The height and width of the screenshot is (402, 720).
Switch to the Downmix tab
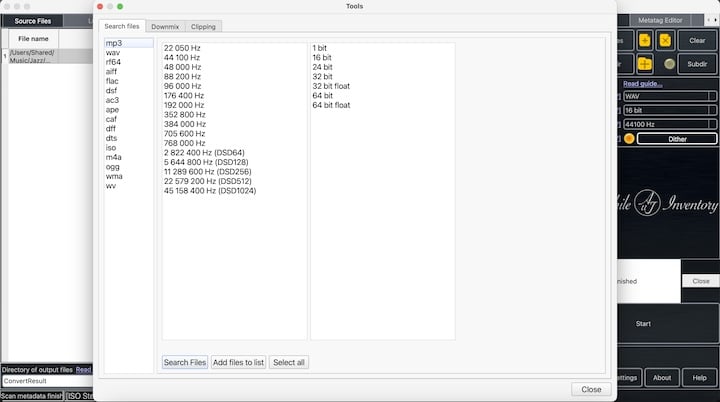165,27
